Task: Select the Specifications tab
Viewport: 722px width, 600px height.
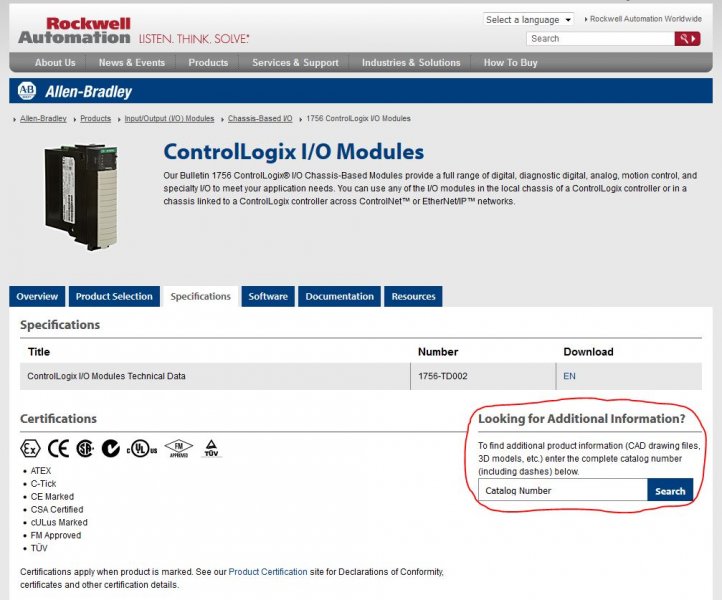Action: (200, 296)
